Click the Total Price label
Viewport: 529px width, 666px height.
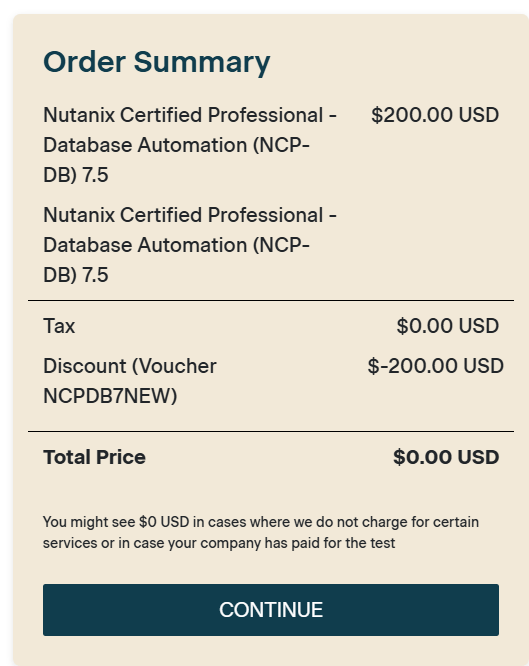[94, 457]
